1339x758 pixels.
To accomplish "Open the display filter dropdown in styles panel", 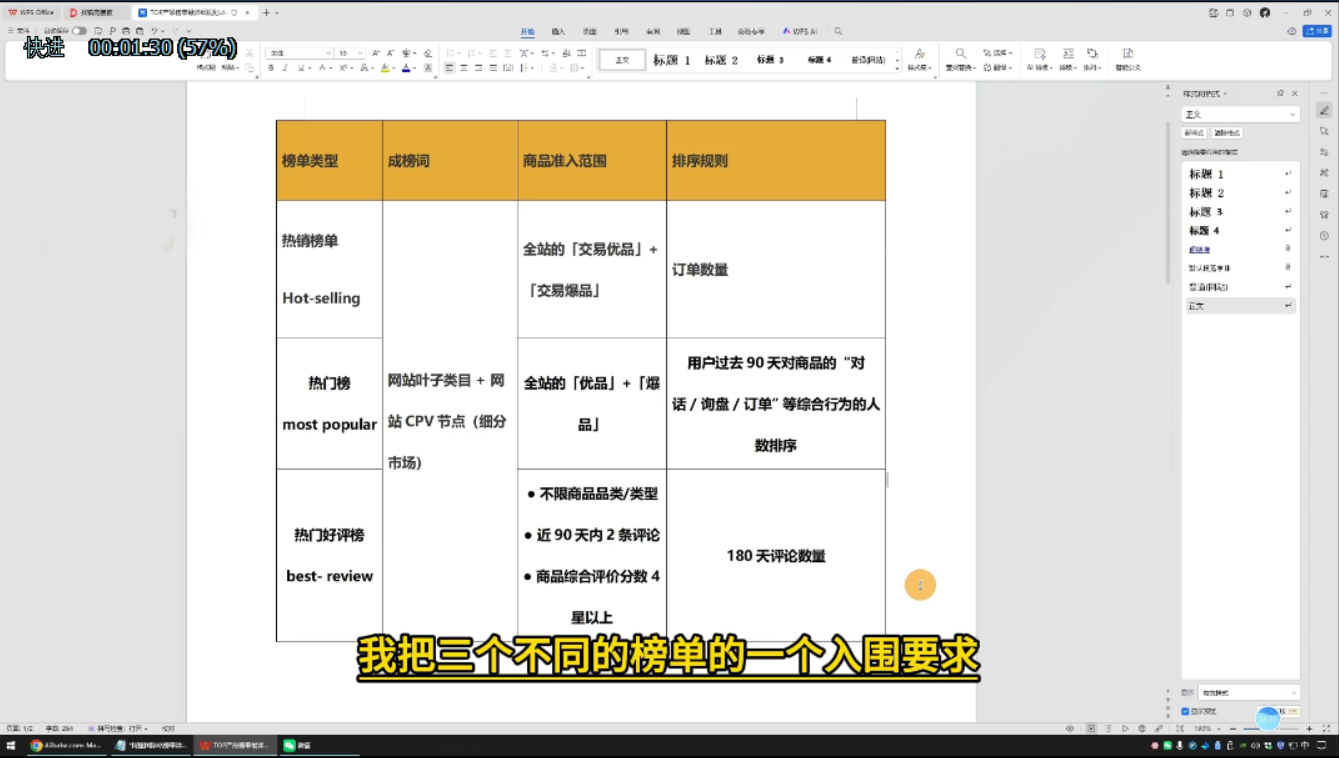I will coord(1248,692).
